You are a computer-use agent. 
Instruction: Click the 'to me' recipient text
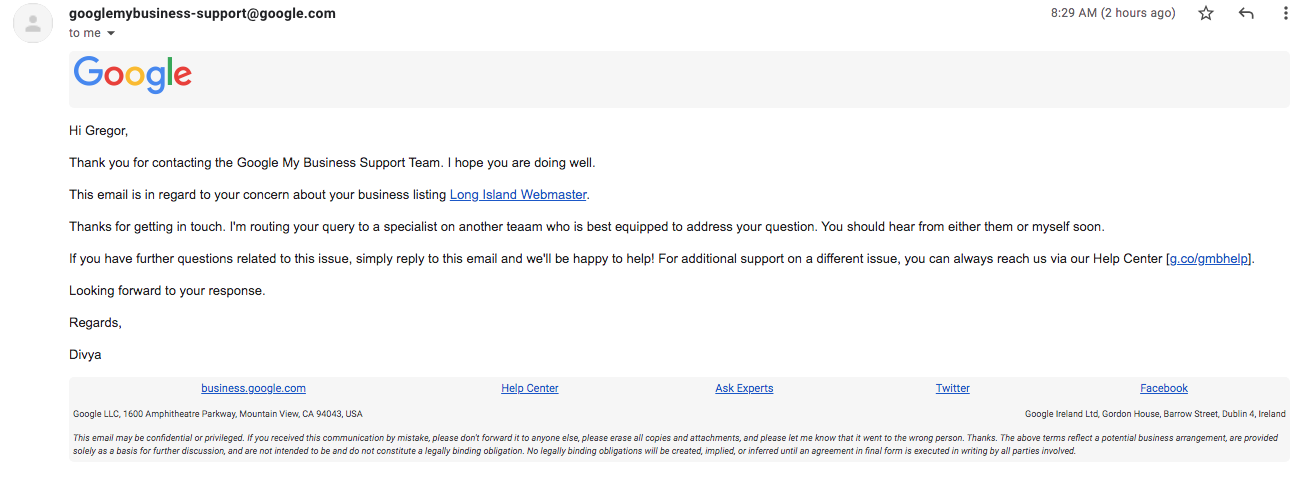point(85,33)
